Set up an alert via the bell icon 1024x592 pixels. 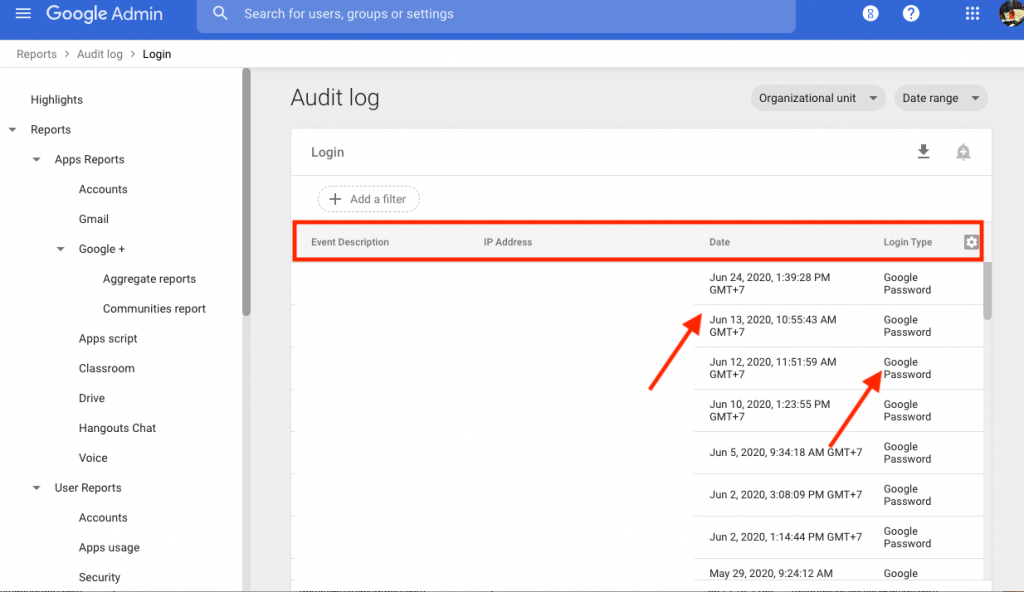click(962, 152)
